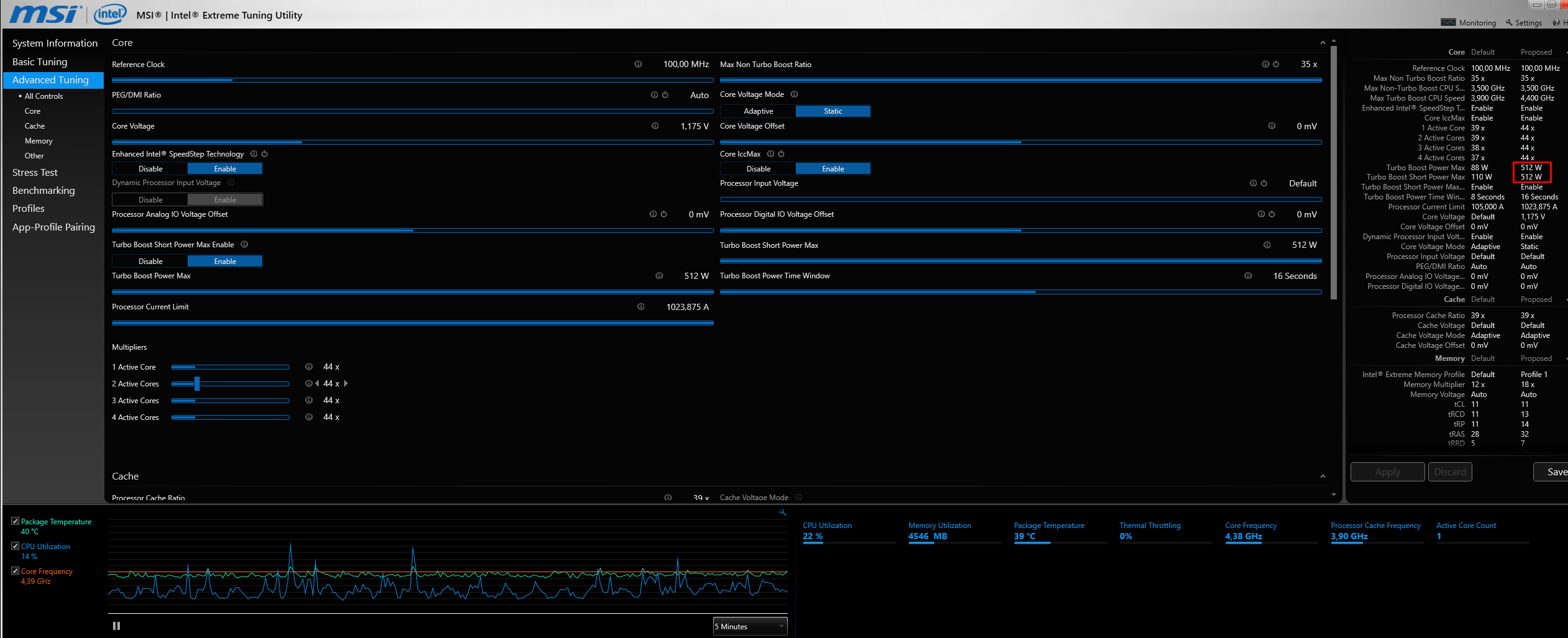Click the Core IccMax info icon
The image size is (1568, 638).
pyautogui.click(x=770, y=153)
